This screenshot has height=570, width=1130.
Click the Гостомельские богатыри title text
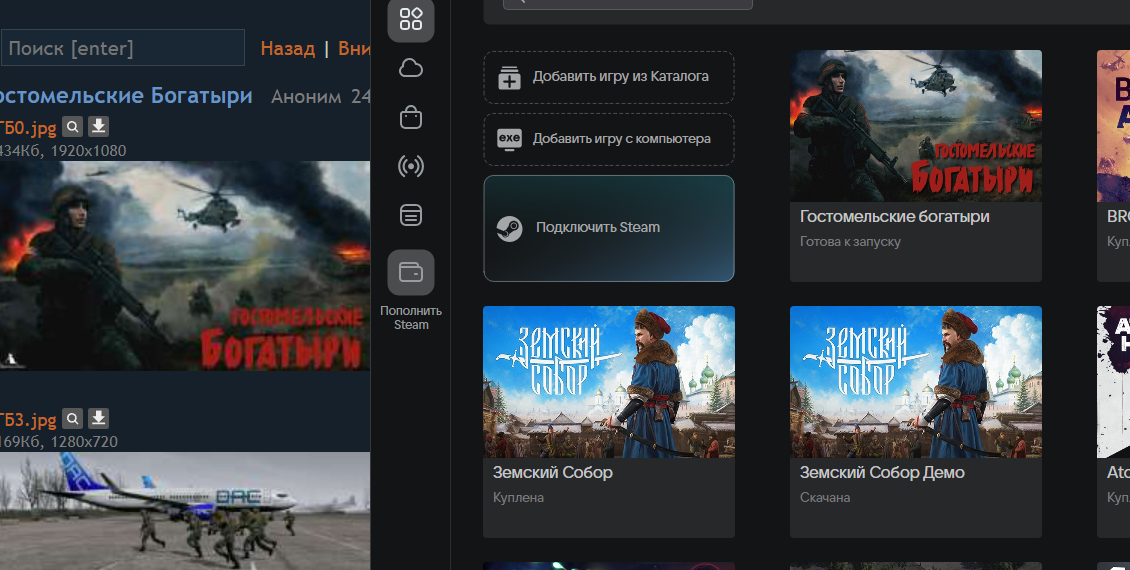point(894,216)
